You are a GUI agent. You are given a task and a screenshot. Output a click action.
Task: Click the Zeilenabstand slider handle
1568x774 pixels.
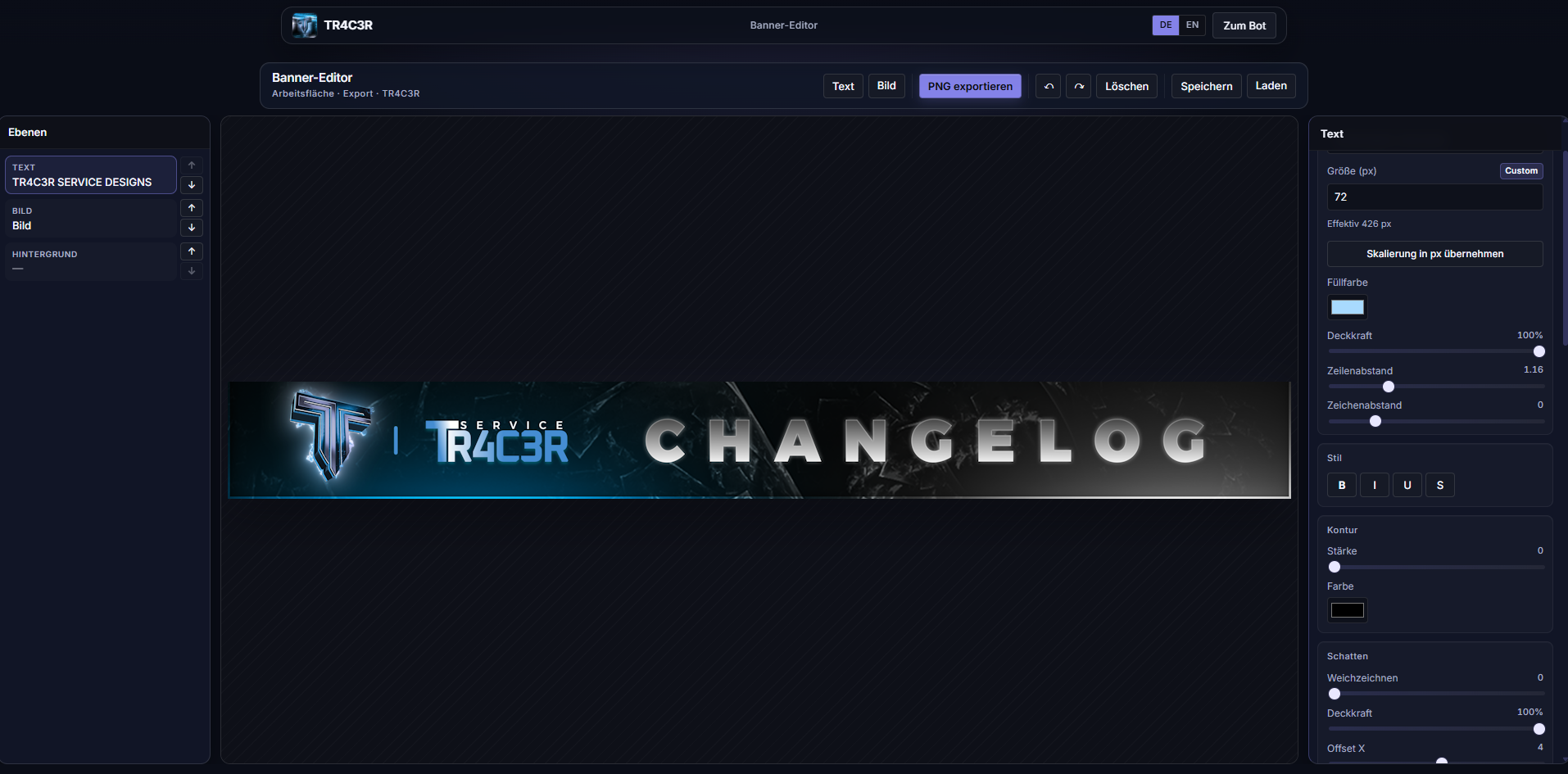point(1388,387)
